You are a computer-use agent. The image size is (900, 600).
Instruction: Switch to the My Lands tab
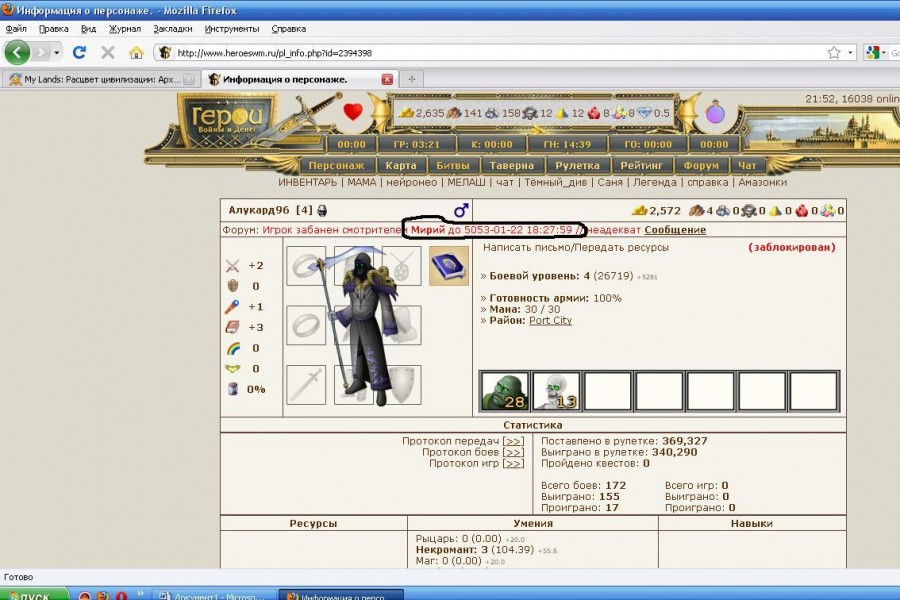(100, 79)
